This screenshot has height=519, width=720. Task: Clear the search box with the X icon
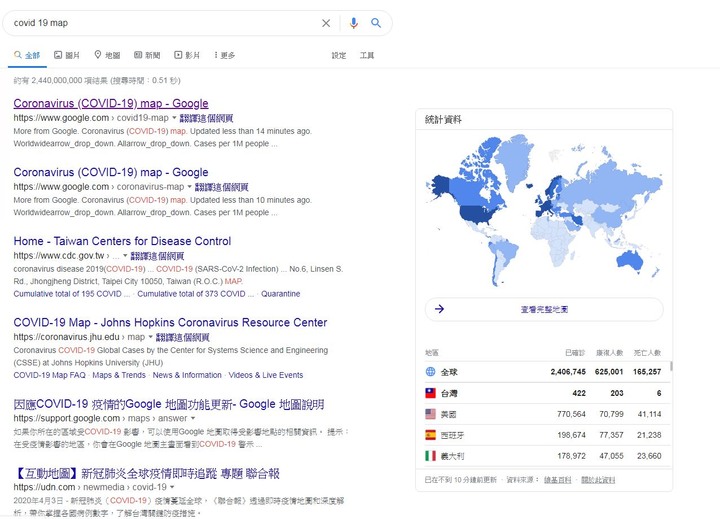(x=326, y=23)
